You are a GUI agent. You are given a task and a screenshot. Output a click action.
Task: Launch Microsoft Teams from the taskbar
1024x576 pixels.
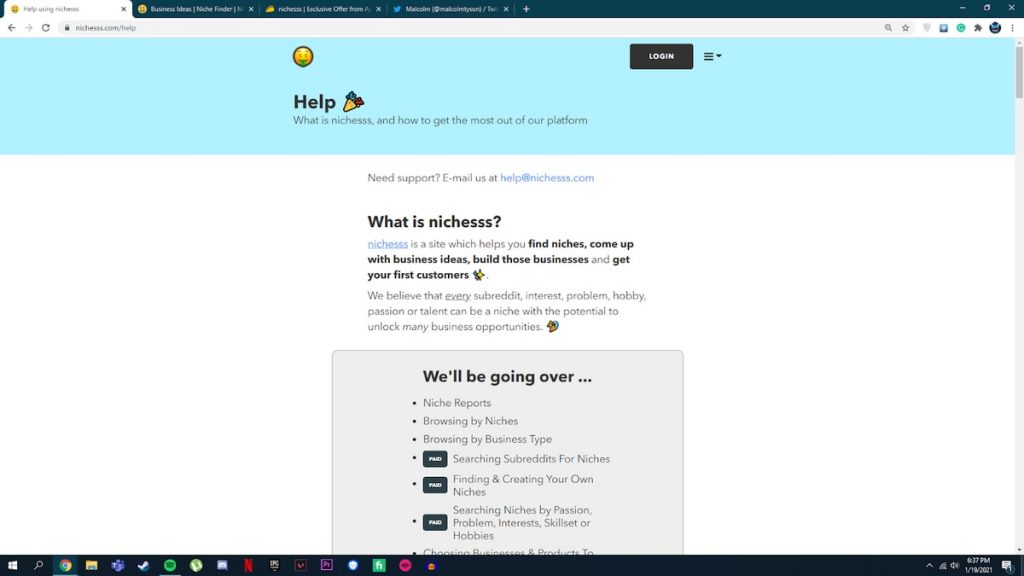point(118,566)
